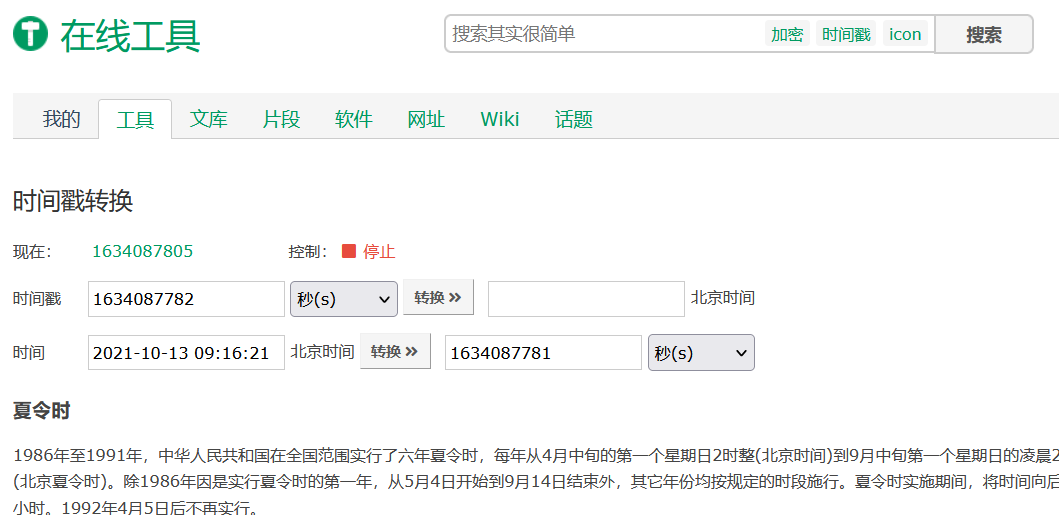Switch to the 工具 tab
The height and width of the screenshot is (515, 1059).
(x=135, y=119)
